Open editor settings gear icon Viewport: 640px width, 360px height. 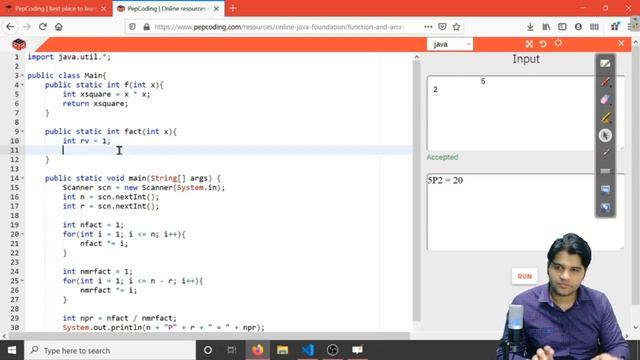(x=558, y=43)
